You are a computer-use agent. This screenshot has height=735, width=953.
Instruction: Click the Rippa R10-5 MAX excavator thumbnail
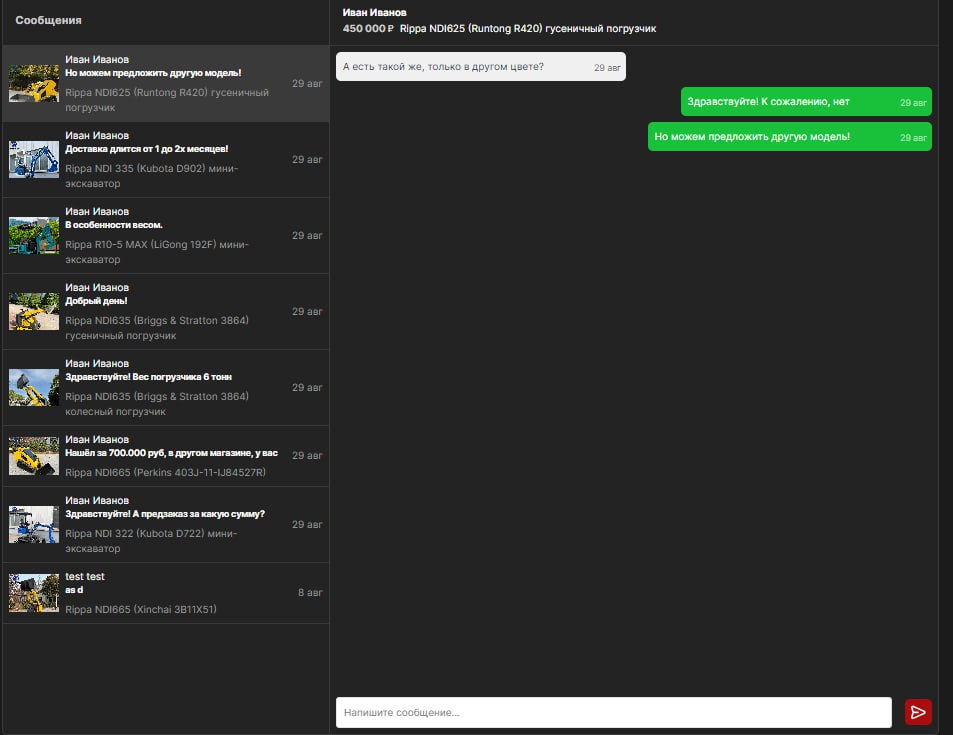tap(34, 236)
